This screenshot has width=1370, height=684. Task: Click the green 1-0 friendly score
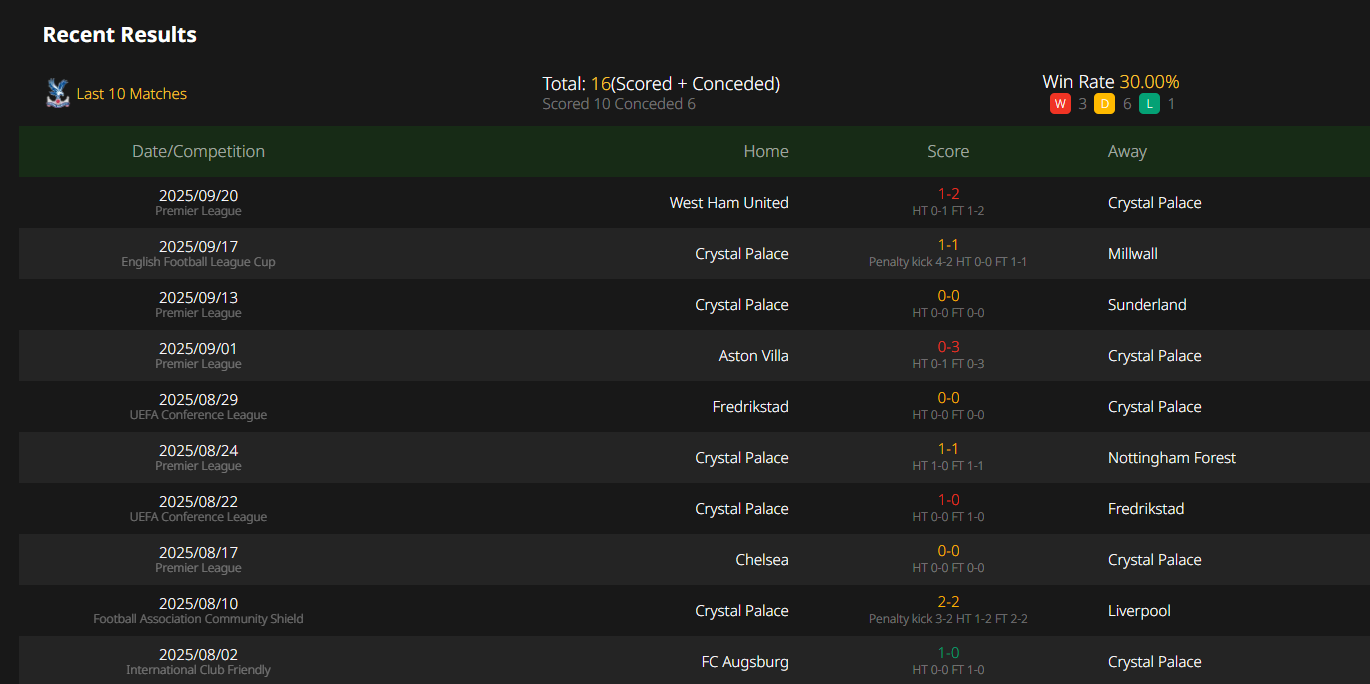948,653
